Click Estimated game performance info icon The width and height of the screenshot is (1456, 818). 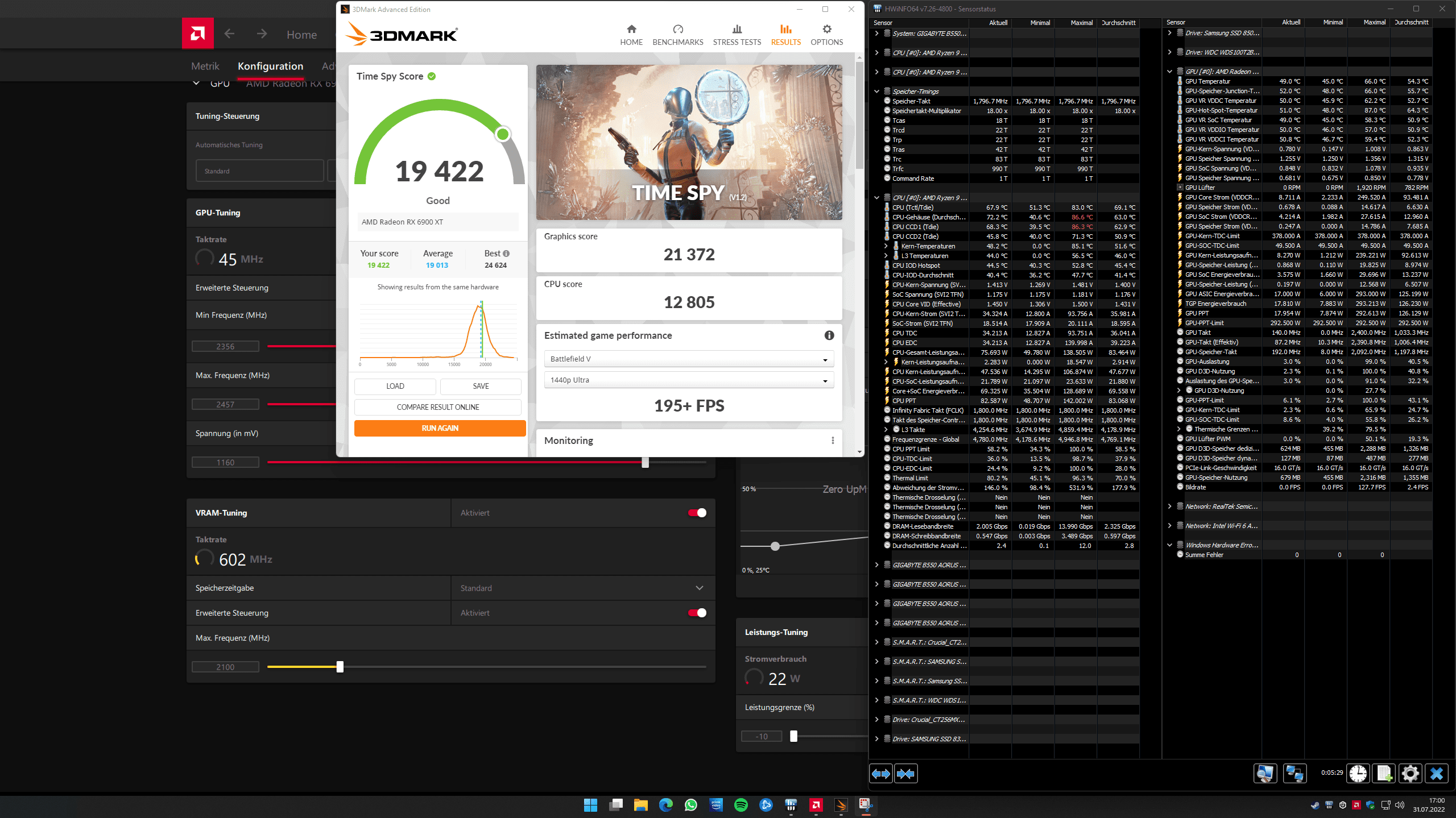pos(829,335)
